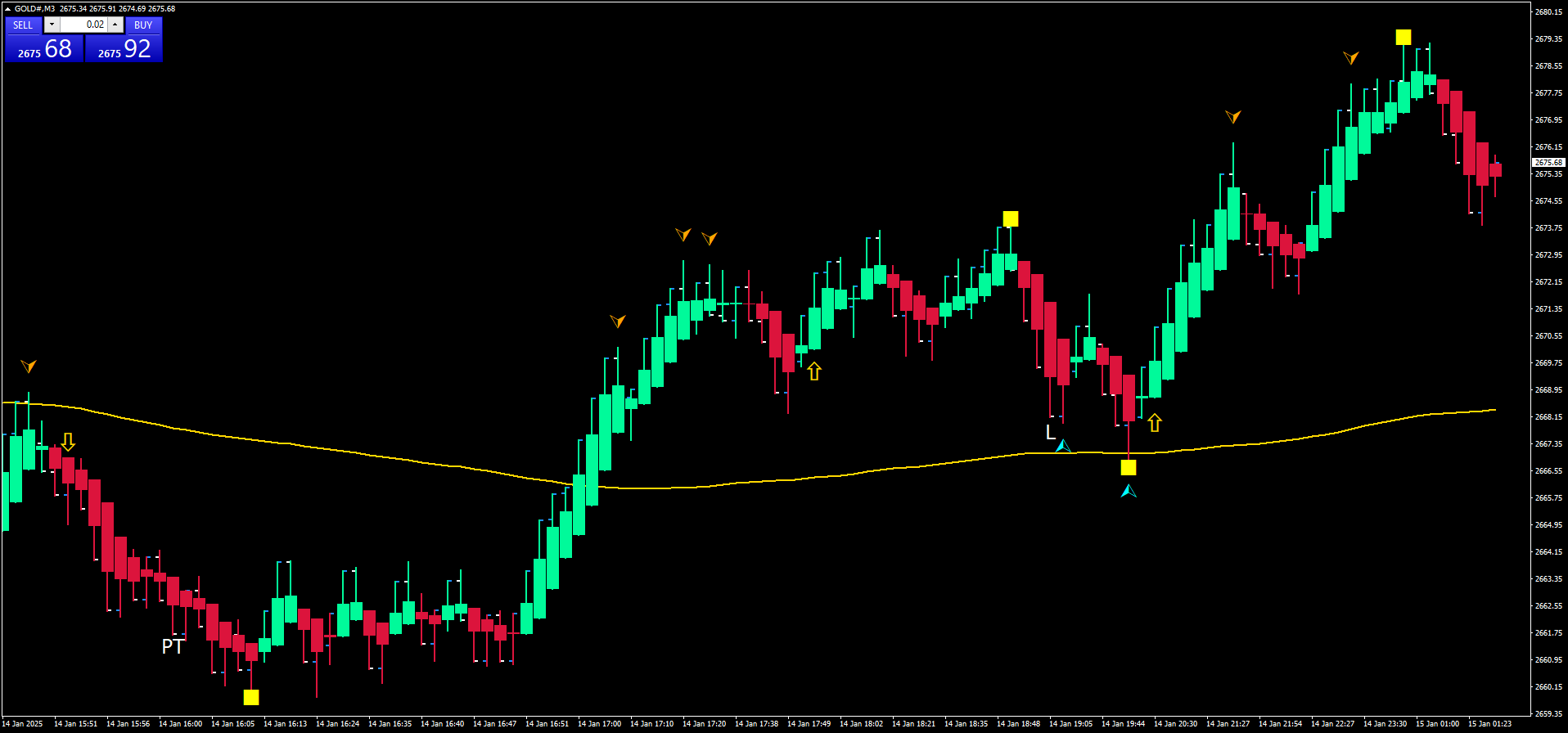Click the yellow down arrow near the left edge
This screenshot has height=733, width=1568.
point(68,443)
